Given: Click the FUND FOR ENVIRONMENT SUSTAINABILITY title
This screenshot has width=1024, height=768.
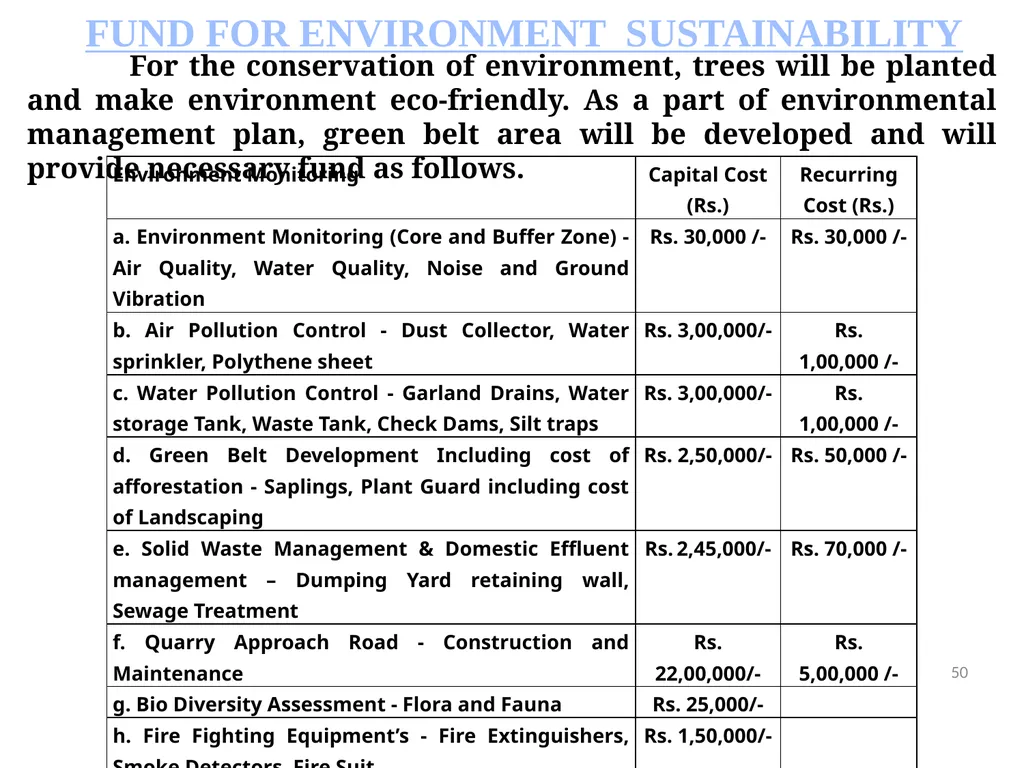Looking at the screenshot, I should (523, 34).
